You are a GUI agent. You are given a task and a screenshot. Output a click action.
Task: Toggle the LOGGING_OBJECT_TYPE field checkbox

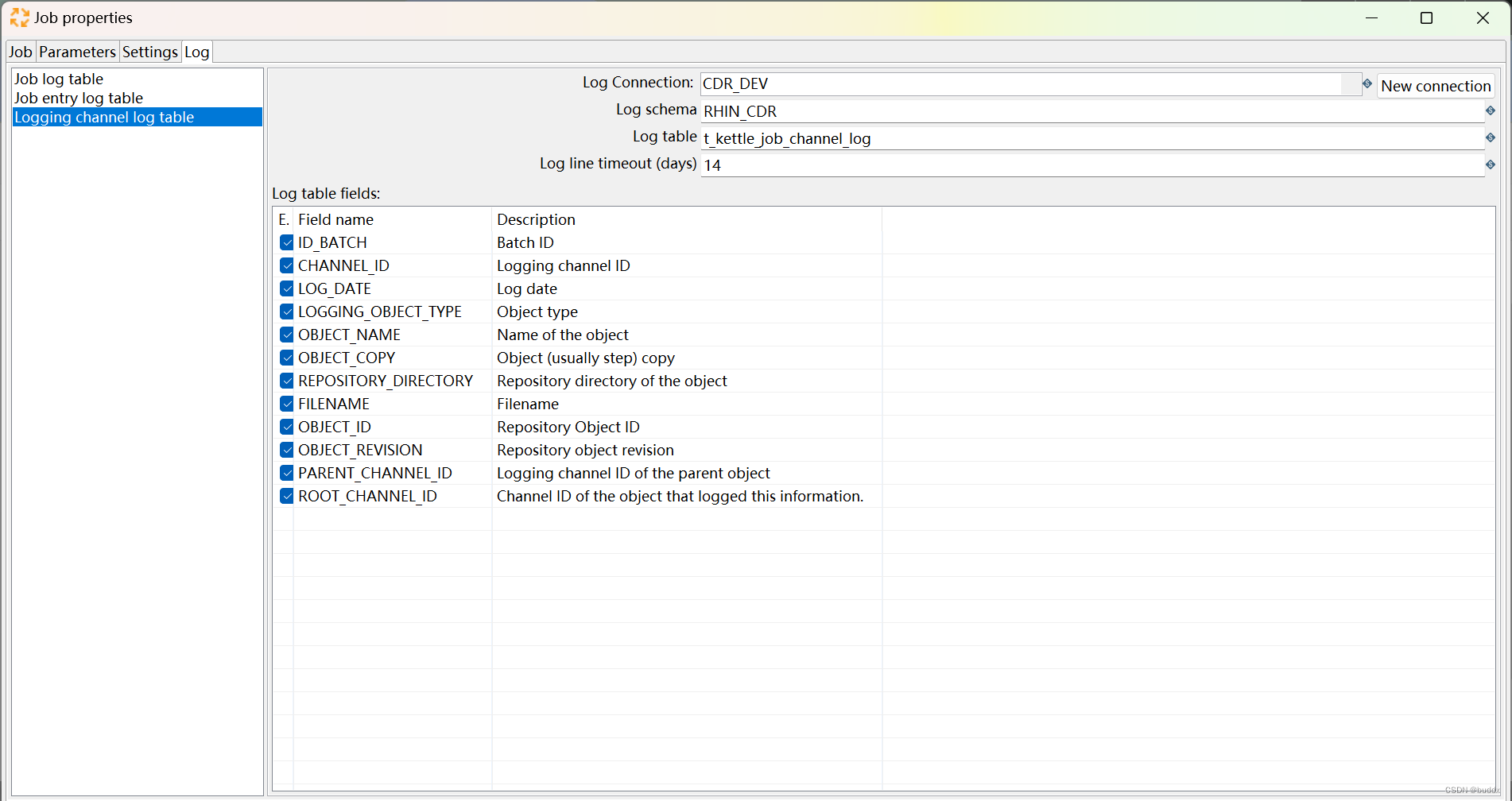click(x=287, y=311)
